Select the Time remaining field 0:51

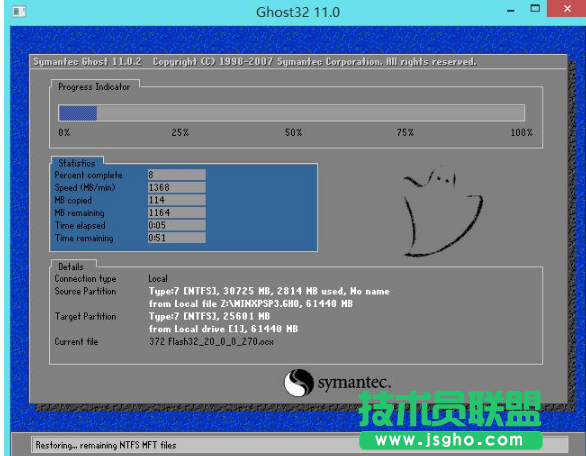(176, 238)
